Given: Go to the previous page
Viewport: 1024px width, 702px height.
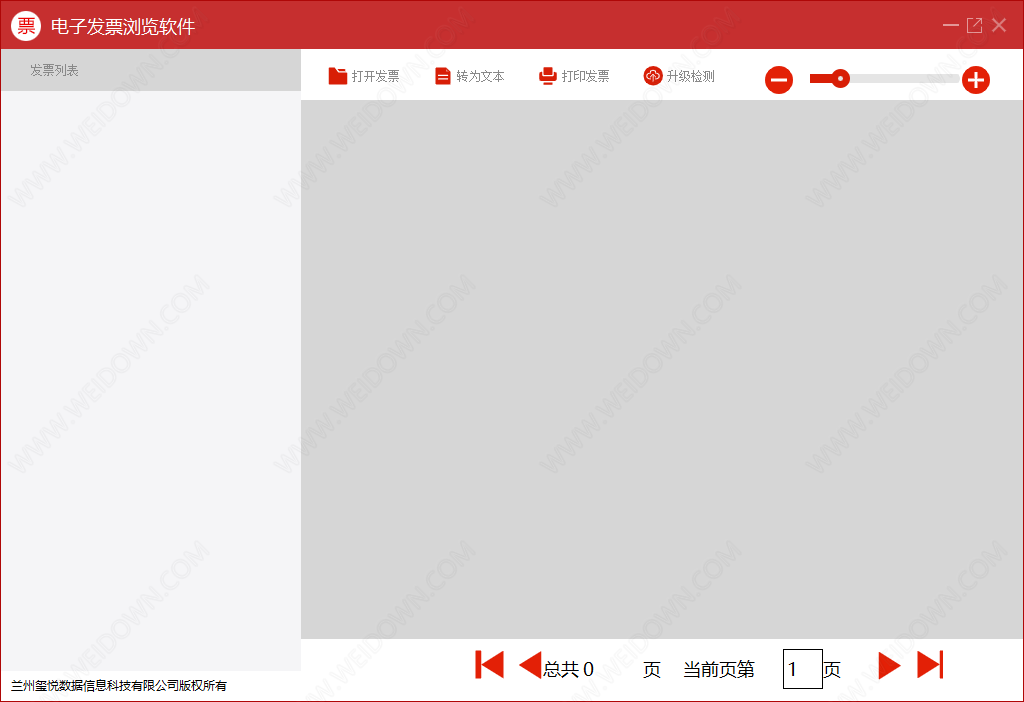Looking at the screenshot, I should pyautogui.click(x=530, y=665).
